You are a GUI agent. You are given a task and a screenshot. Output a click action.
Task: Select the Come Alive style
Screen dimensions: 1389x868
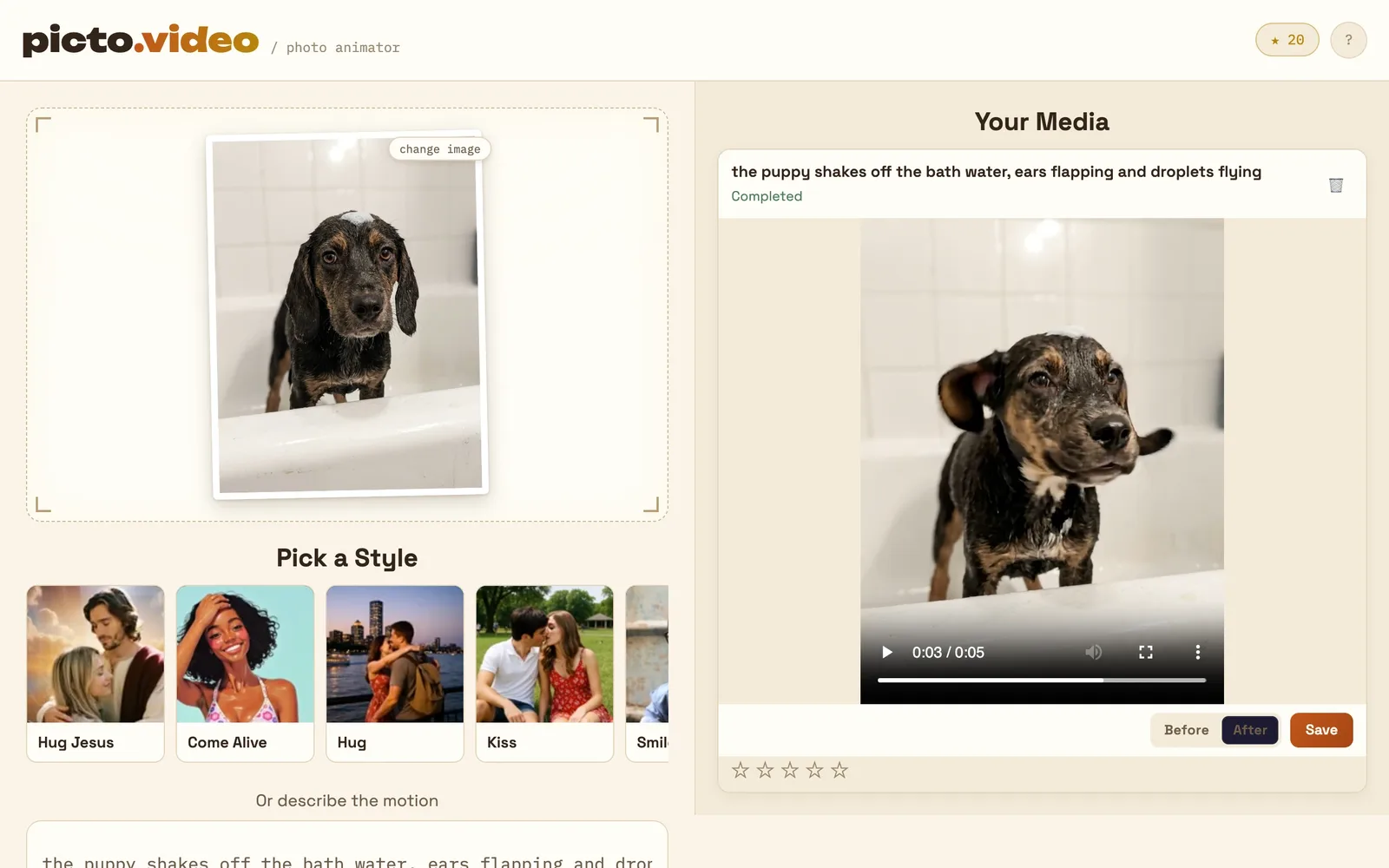245,674
